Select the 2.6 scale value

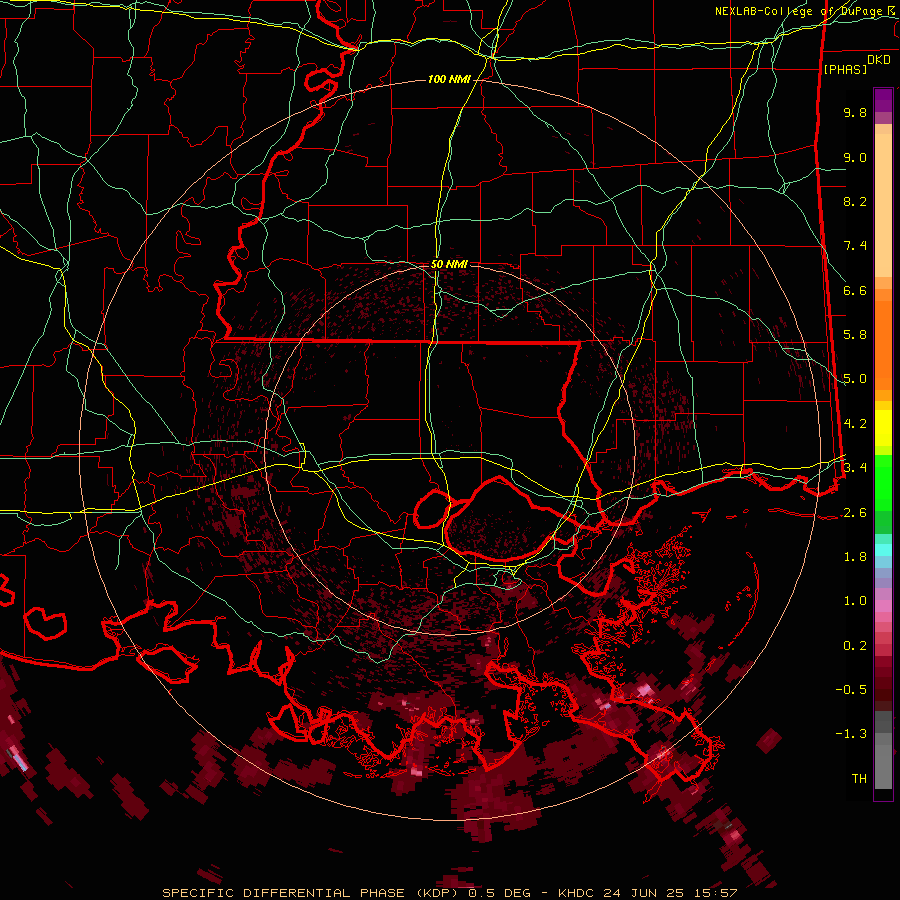[855, 513]
